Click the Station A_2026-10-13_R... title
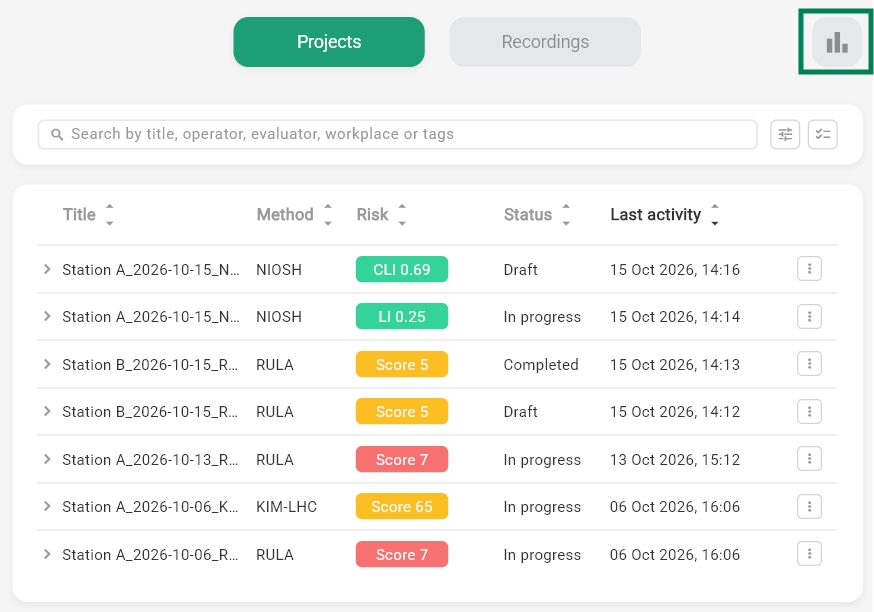 click(150, 459)
